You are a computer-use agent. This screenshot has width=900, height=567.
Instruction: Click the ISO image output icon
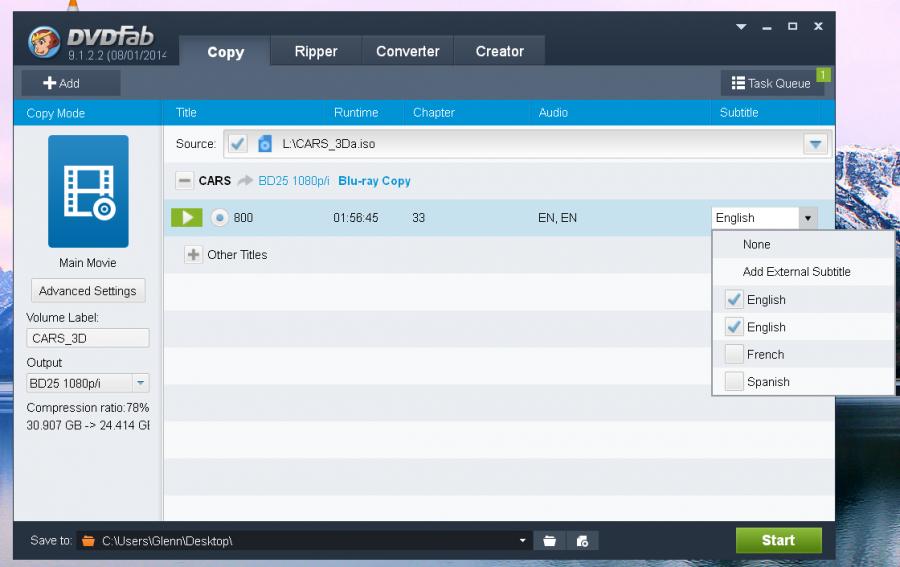582,541
